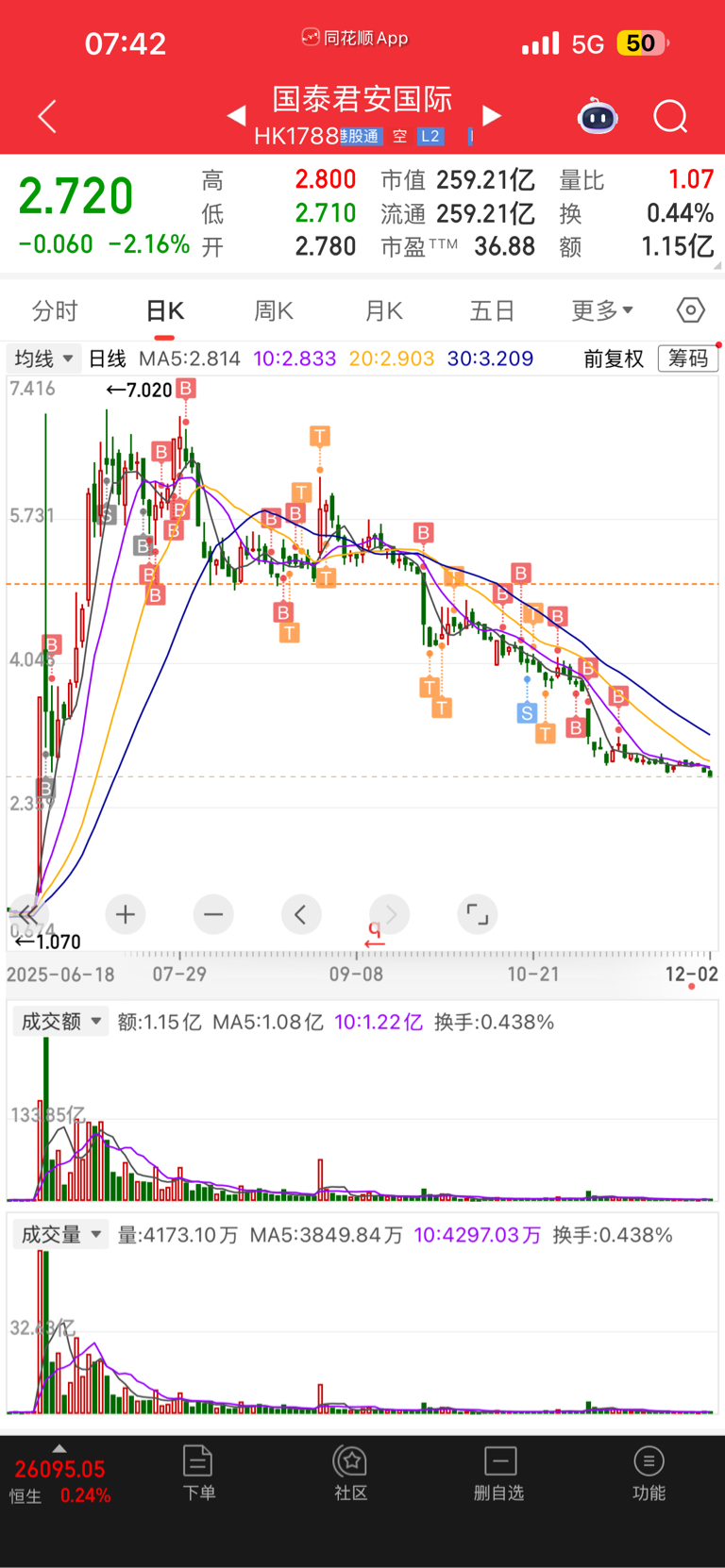
Task: Open stock search magnifier
Action: 670,116
